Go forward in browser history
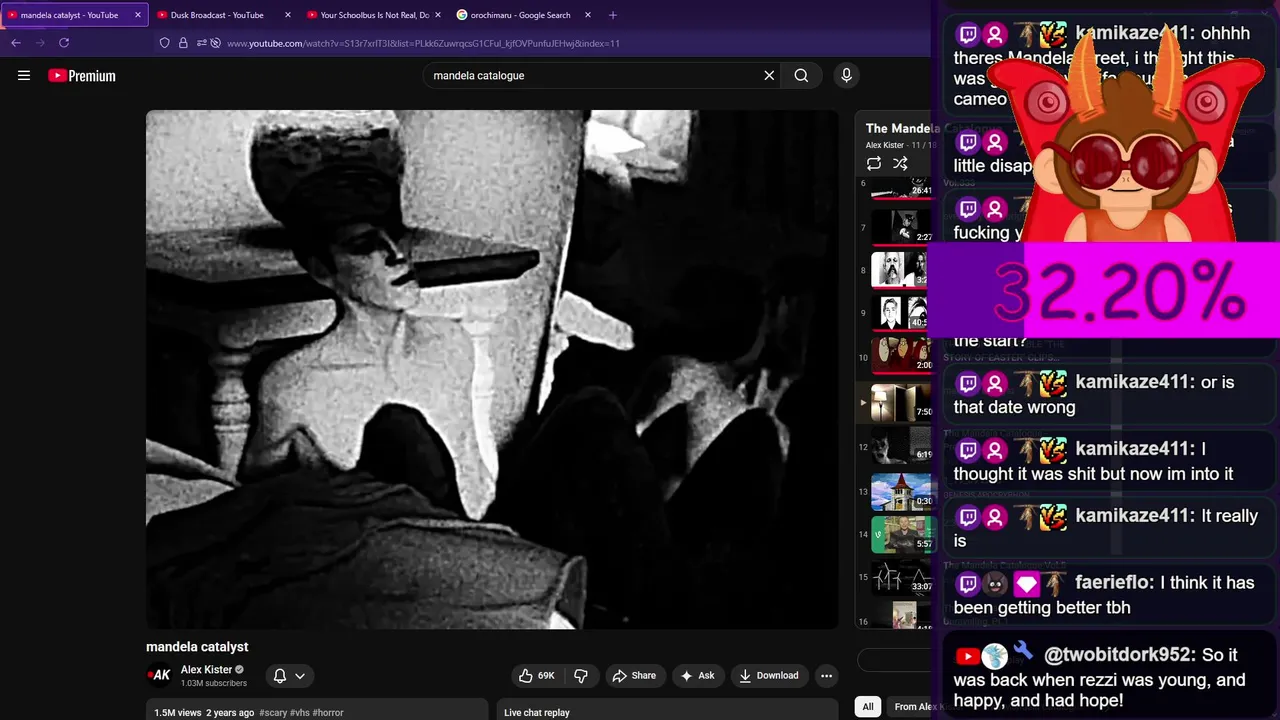This screenshot has width=1280, height=720. tap(40, 43)
